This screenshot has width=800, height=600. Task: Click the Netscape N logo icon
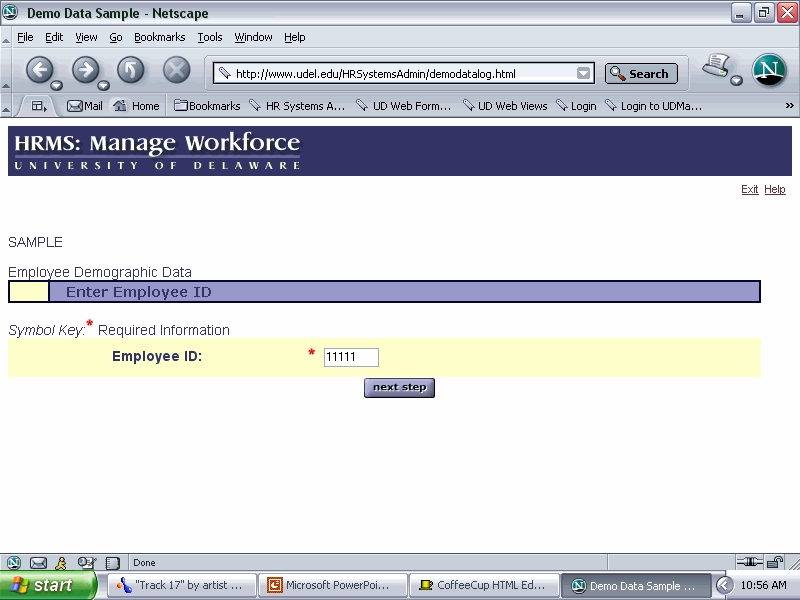[x=769, y=70]
